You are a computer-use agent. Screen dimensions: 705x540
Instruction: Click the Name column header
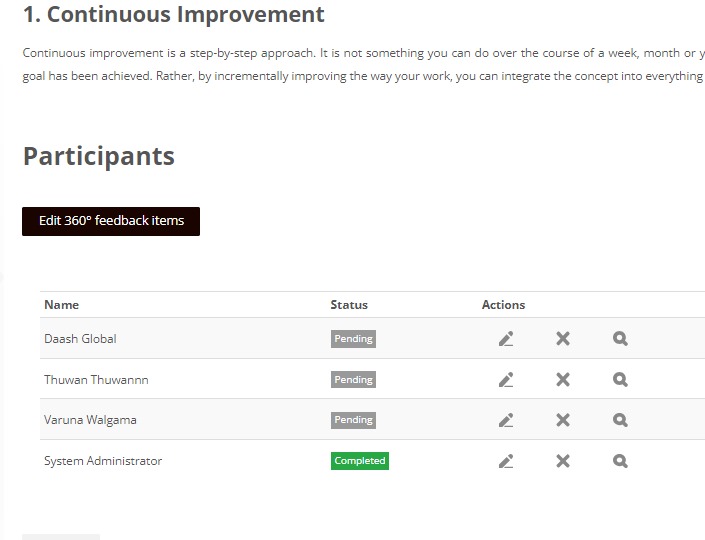pyautogui.click(x=62, y=305)
